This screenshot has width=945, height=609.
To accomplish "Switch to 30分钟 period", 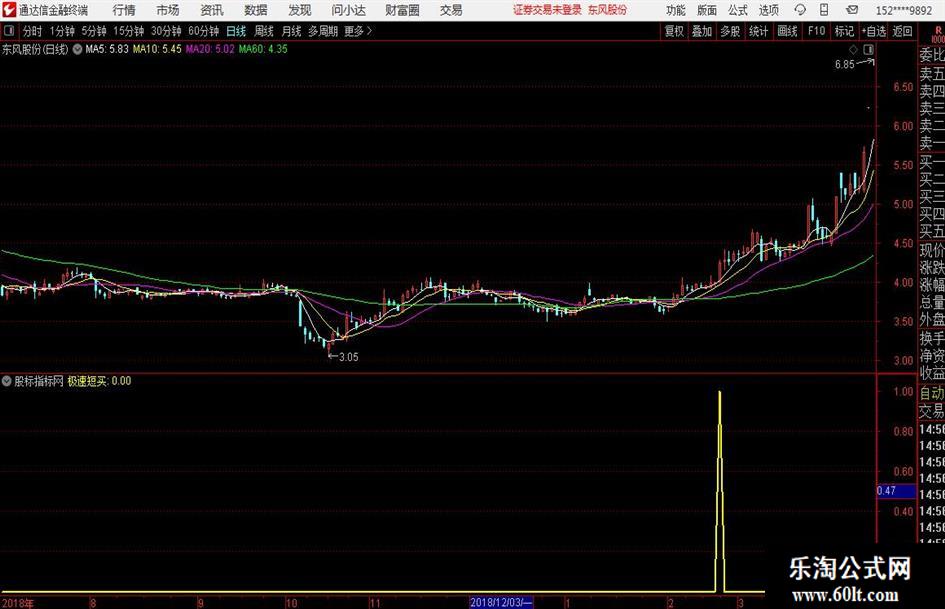I will (166, 31).
